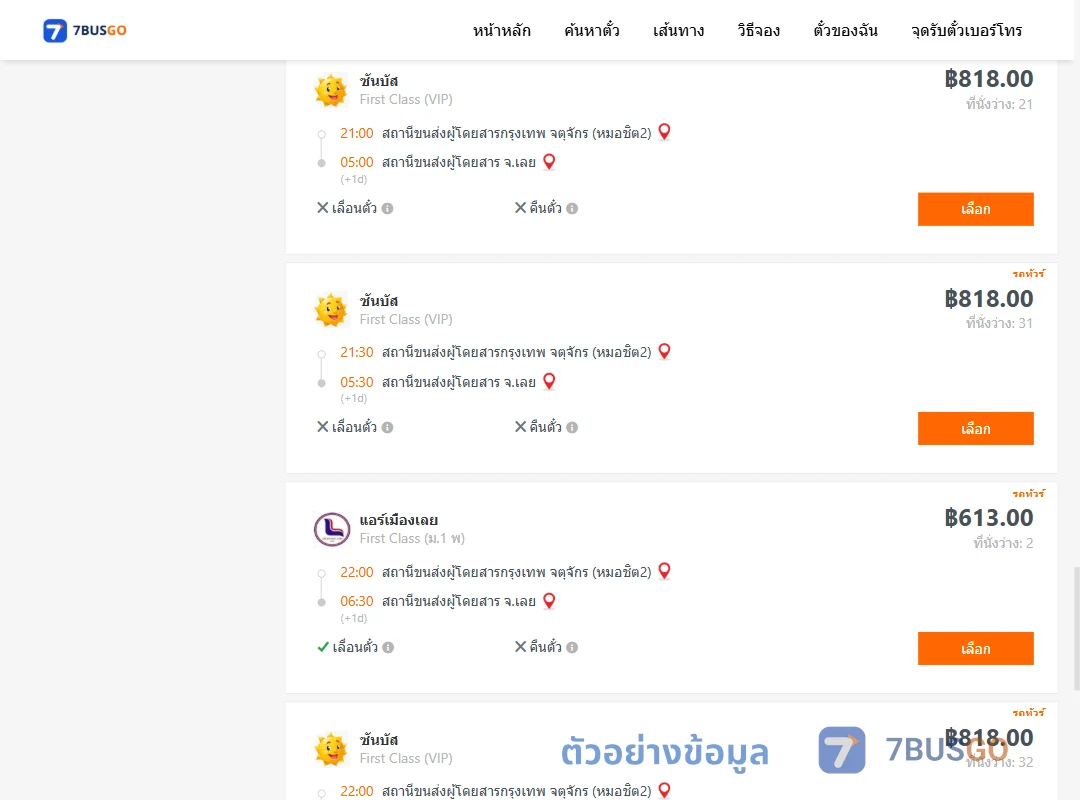
Task: Open map pin for 05:30 Loei arrival
Action: coord(549,381)
